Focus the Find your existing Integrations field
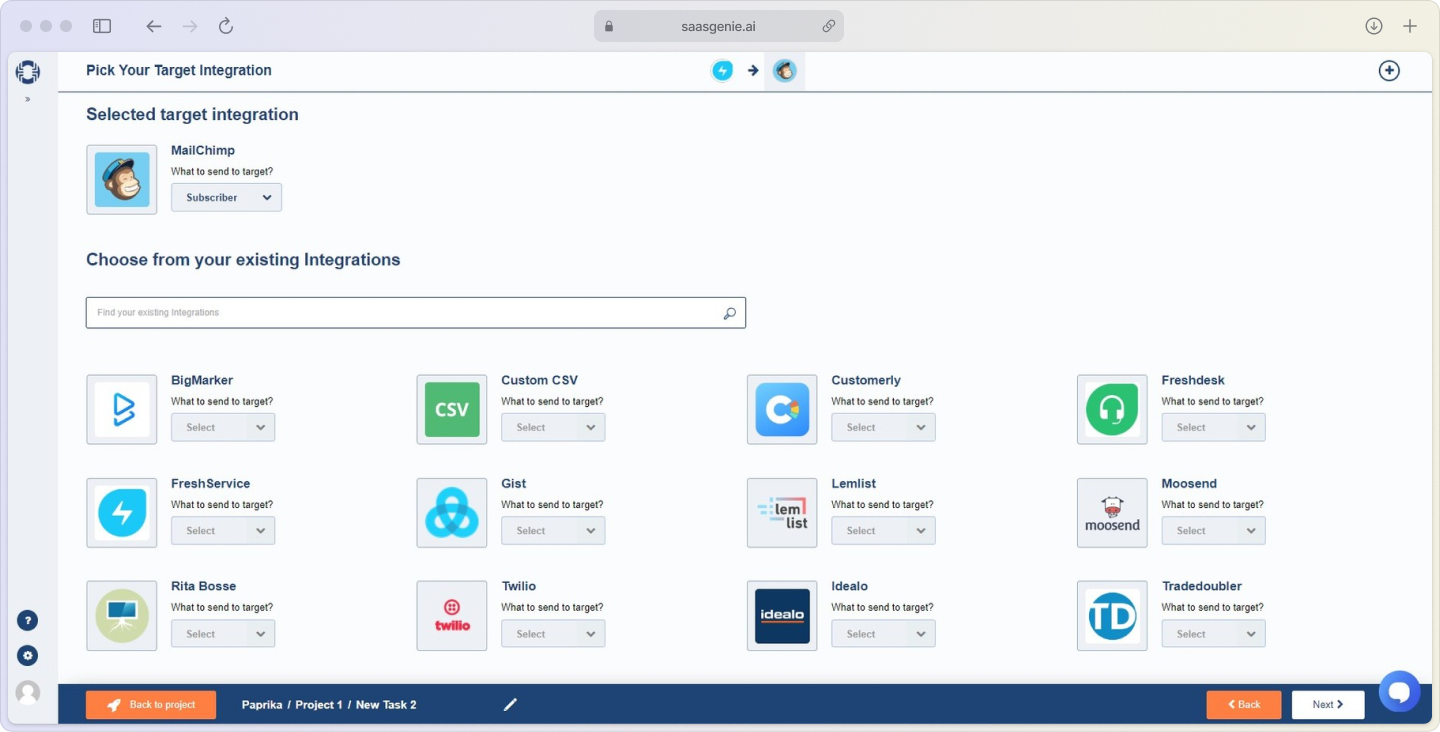1440x732 pixels. click(416, 313)
